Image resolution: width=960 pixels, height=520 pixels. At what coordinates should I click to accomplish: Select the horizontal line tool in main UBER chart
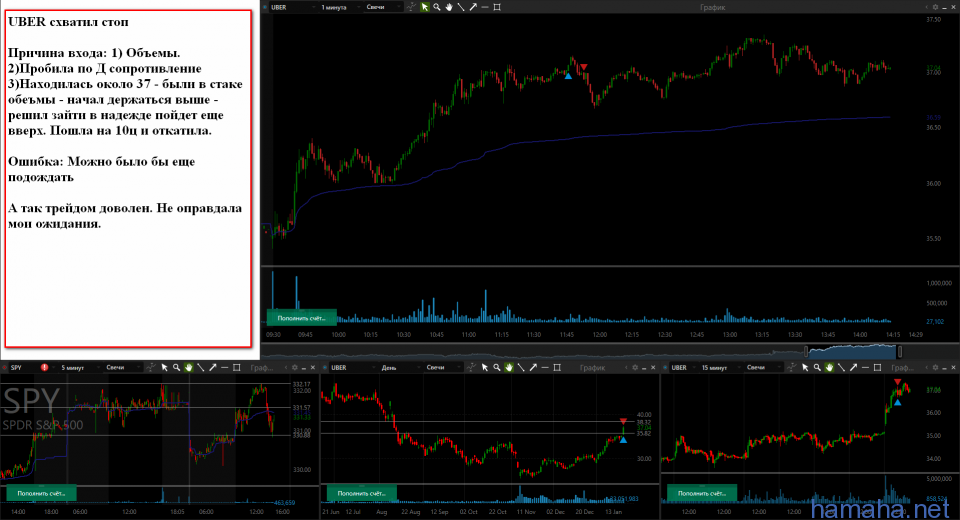(485, 7)
